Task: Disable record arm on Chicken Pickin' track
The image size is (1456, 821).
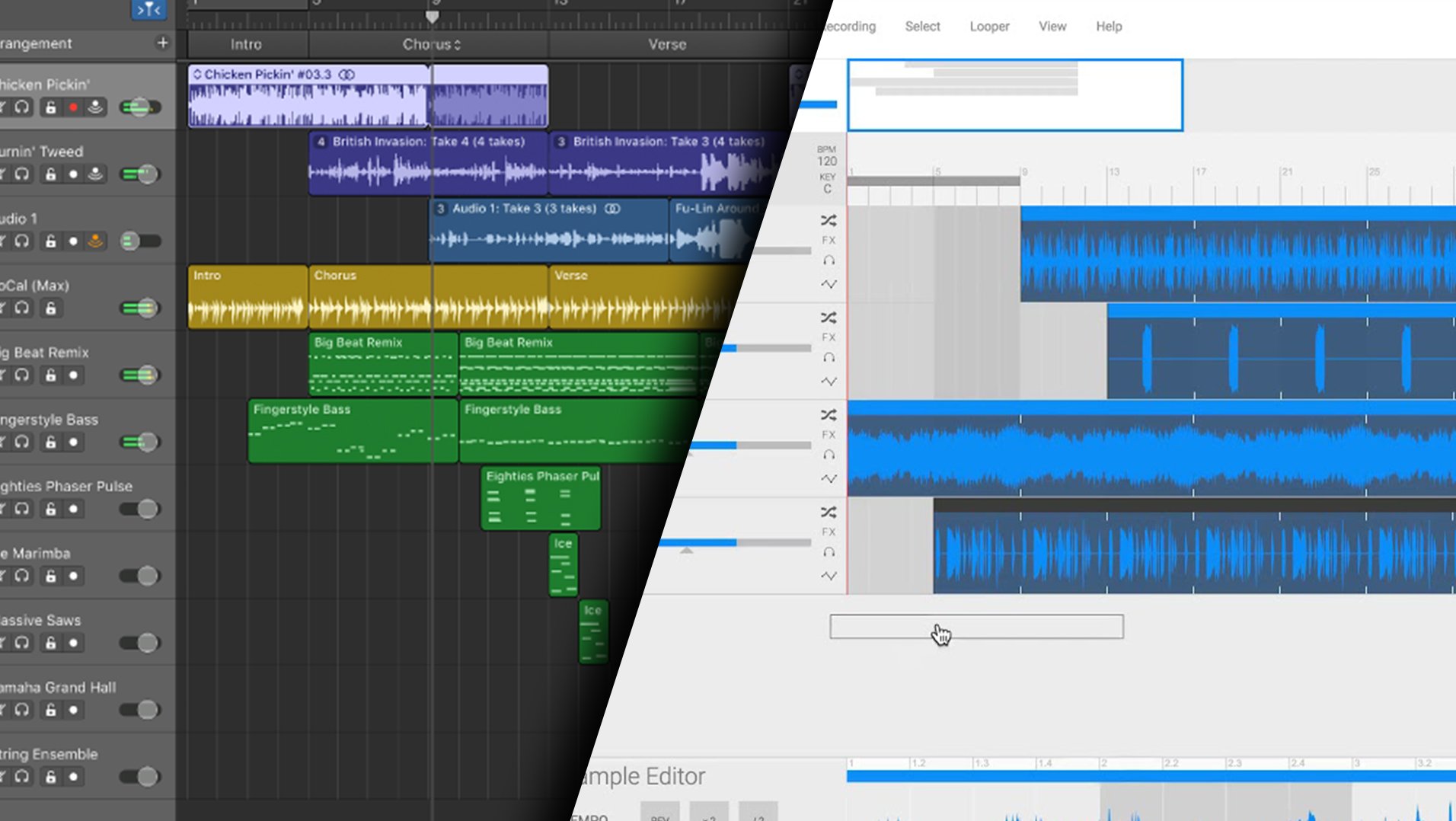Action: [73, 107]
